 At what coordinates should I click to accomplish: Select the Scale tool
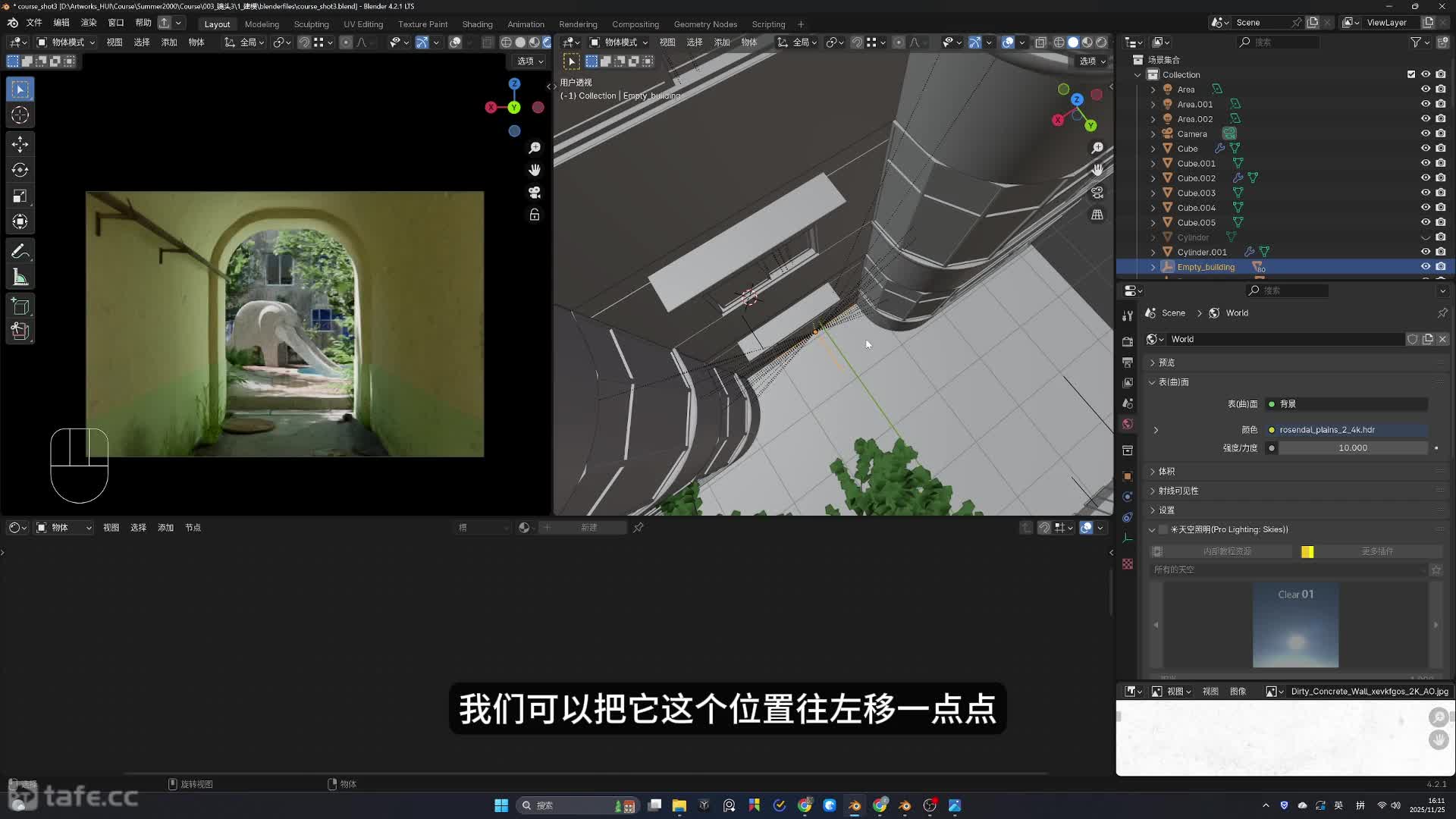(20, 196)
